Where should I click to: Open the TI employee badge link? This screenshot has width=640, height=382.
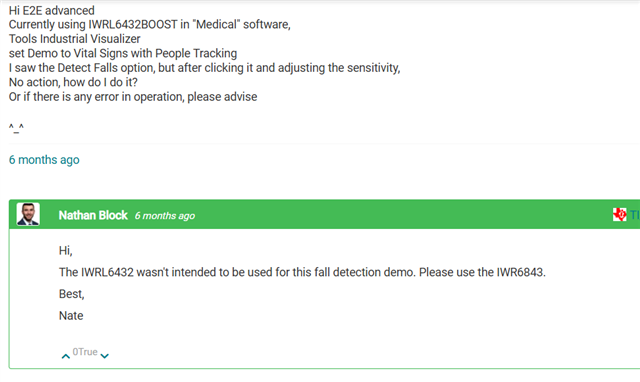(x=634, y=215)
